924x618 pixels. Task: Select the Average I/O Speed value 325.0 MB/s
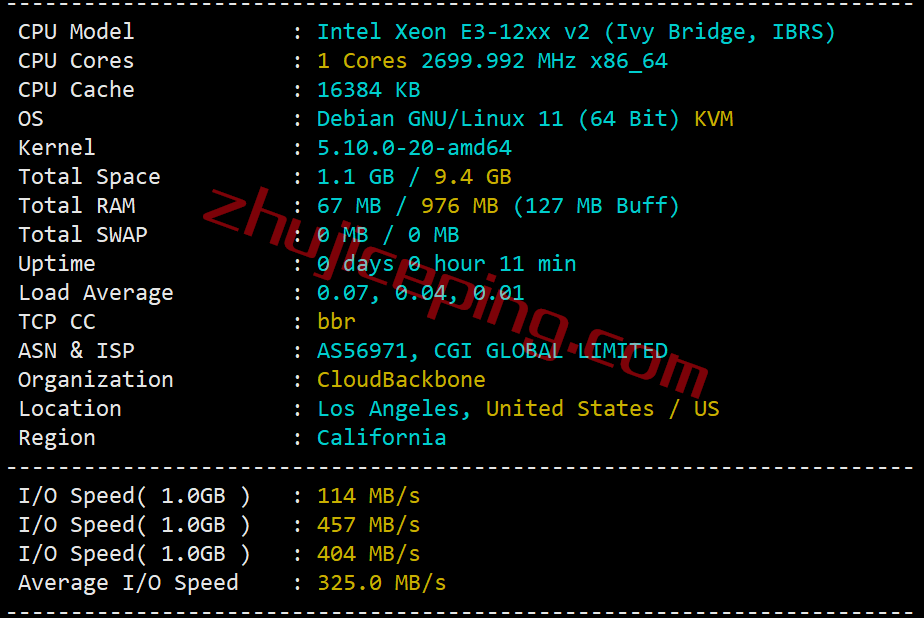(x=381, y=582)
